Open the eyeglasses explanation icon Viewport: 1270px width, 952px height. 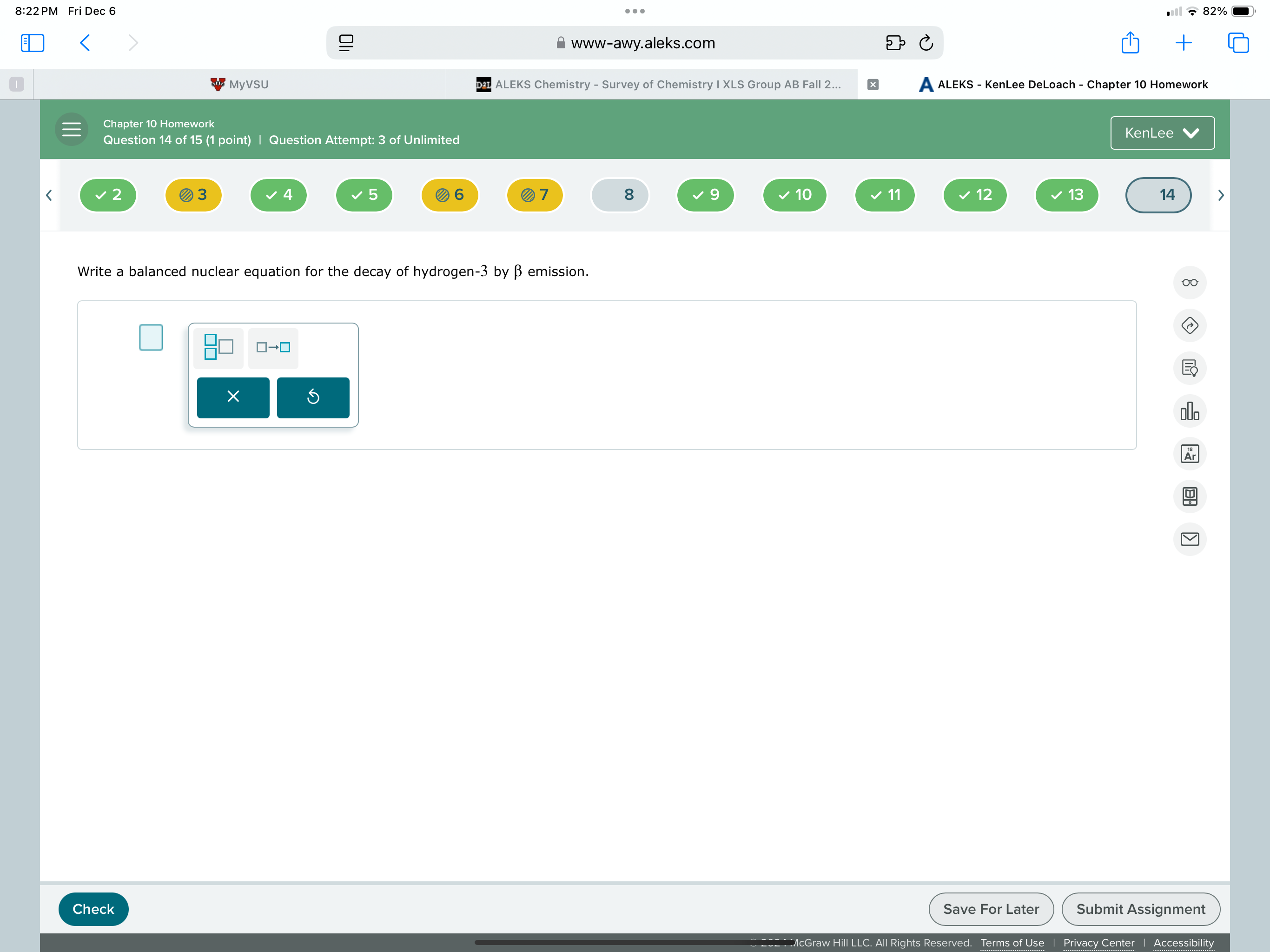(1189, 283)
